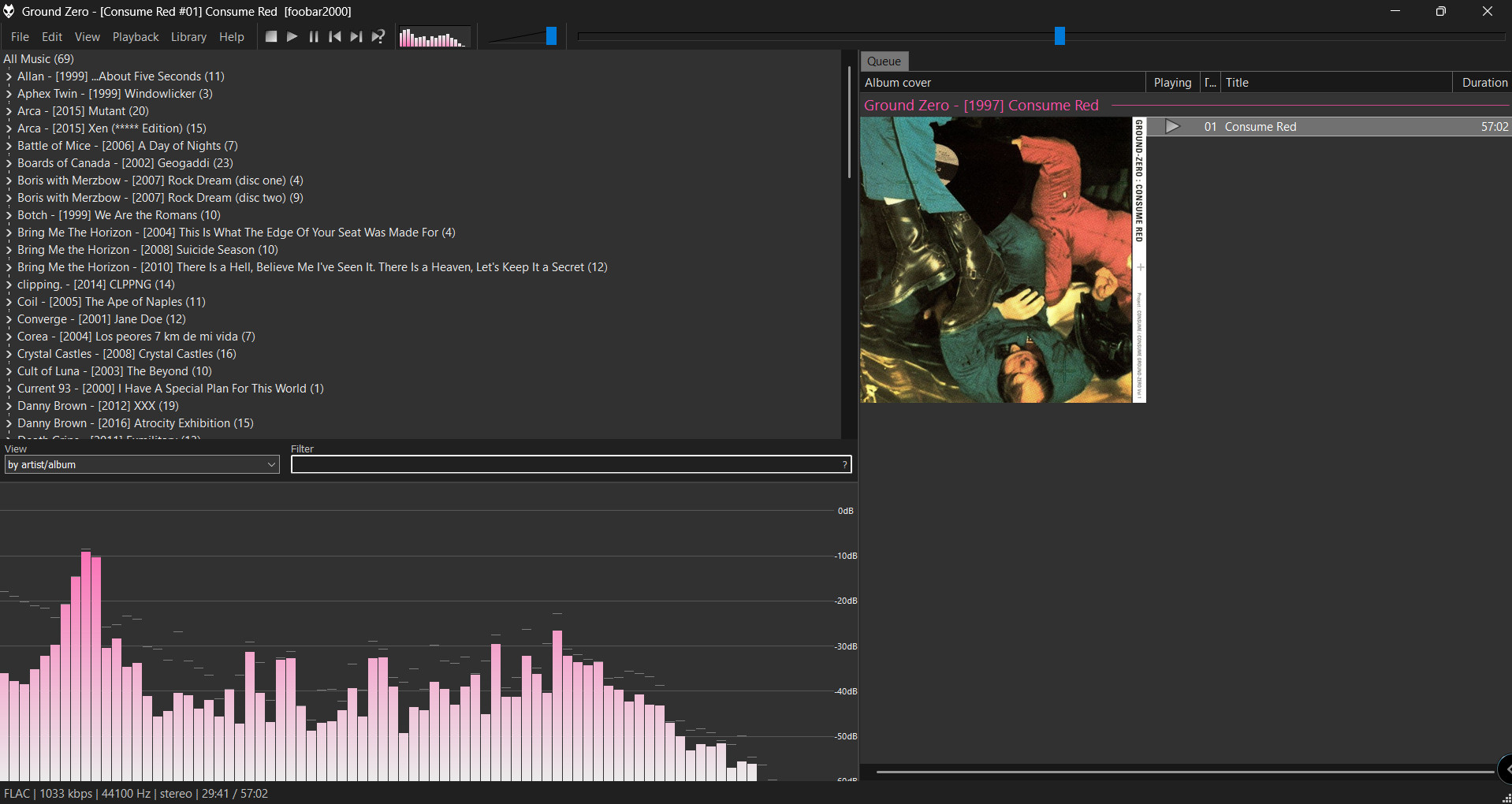Select Boris with Merzbow Rock Dream disc two

tap(160, 198)
